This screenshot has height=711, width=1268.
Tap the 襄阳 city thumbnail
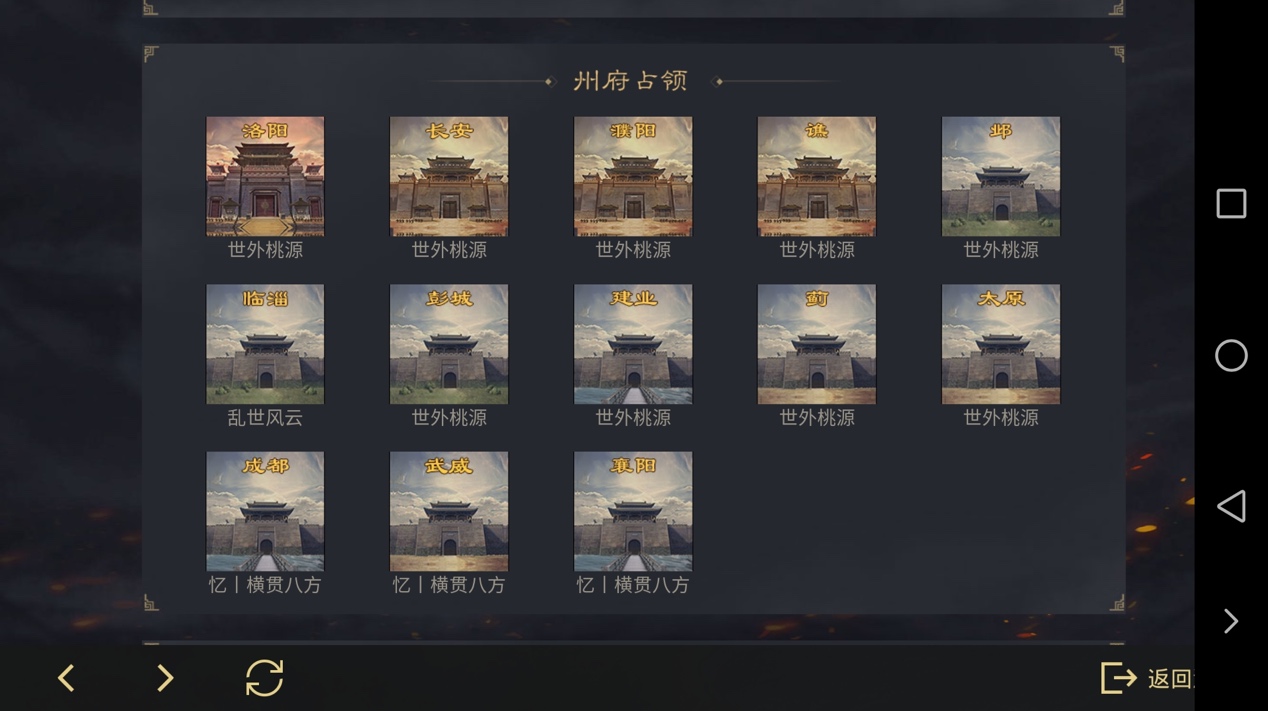[x=633, y=511]
